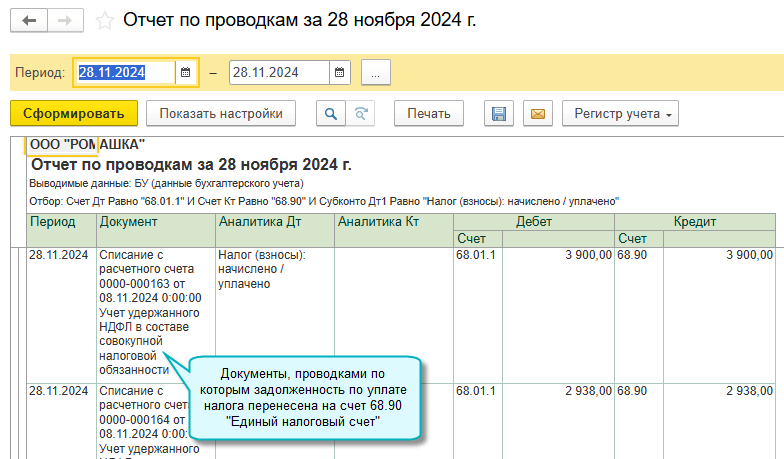This screenshot has width=784, height=459.
Task: Click the Аналитика Дт column header
Action: 275,230
